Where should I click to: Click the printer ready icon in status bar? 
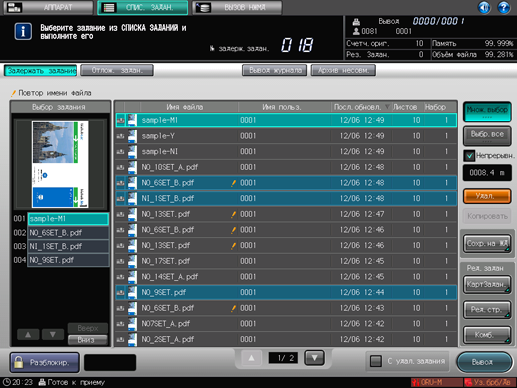[x=42, y=382]
